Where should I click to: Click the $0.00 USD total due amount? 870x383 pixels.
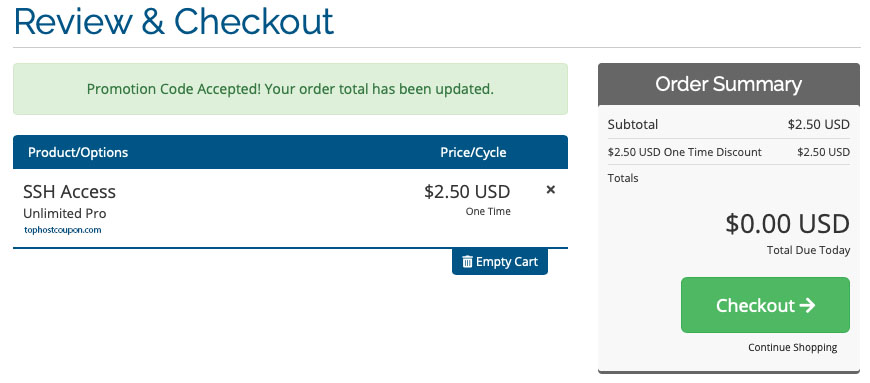click(787, 224)
